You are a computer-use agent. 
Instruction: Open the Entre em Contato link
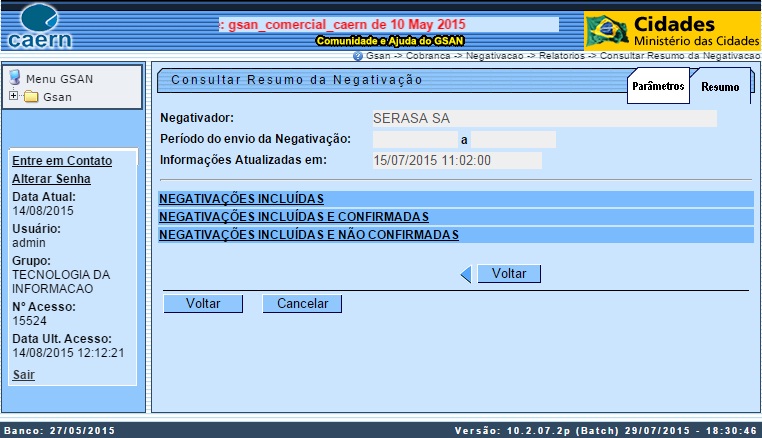(62, 161)
